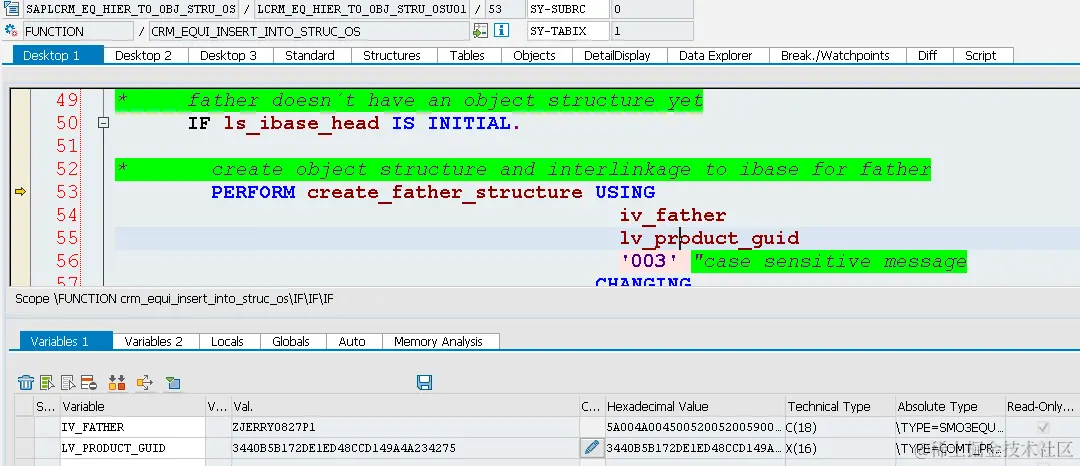Image resolution: width=1080 pixels, height=466 pixels.
Task: Click the SY-SUBRC field
Action: tap(568, 10)
